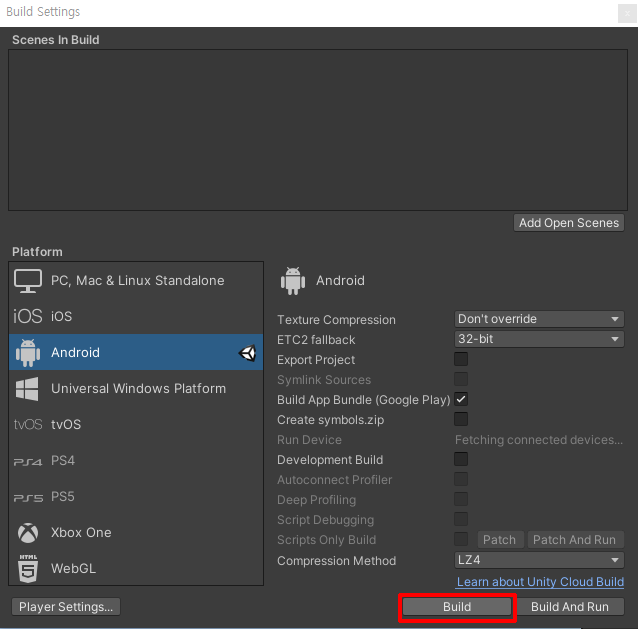Click the Fetching connected devices... field
Viewport: 638px width, 629px height.
pos(539,440)
